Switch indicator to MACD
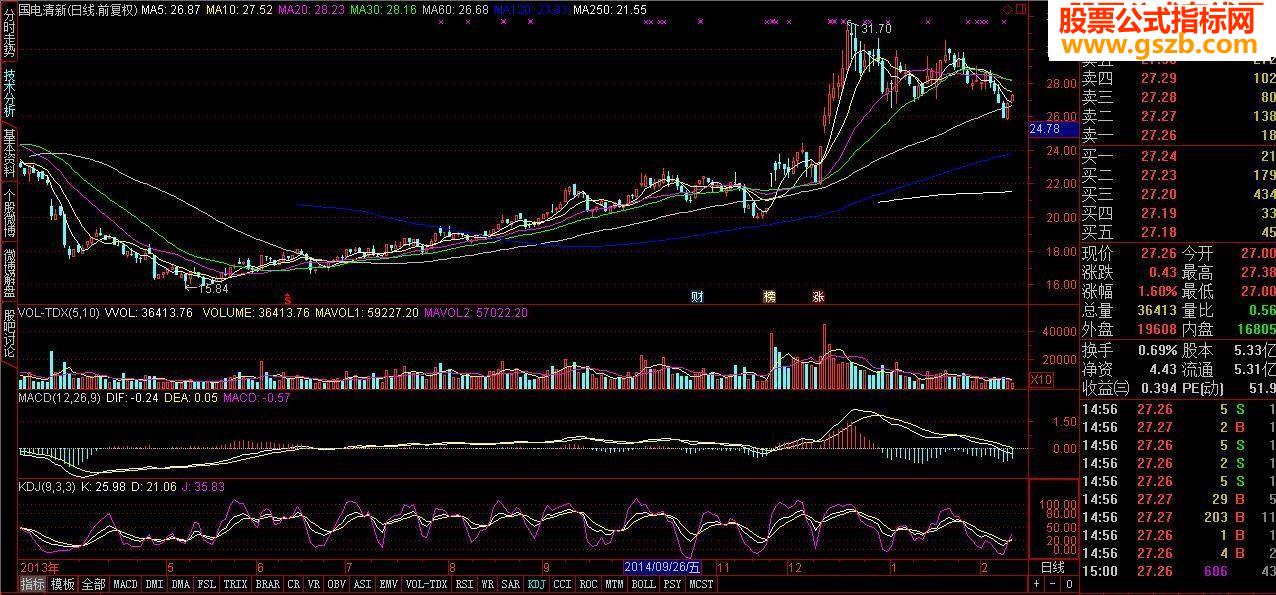The image size is (1276, 595). (125, 584)
